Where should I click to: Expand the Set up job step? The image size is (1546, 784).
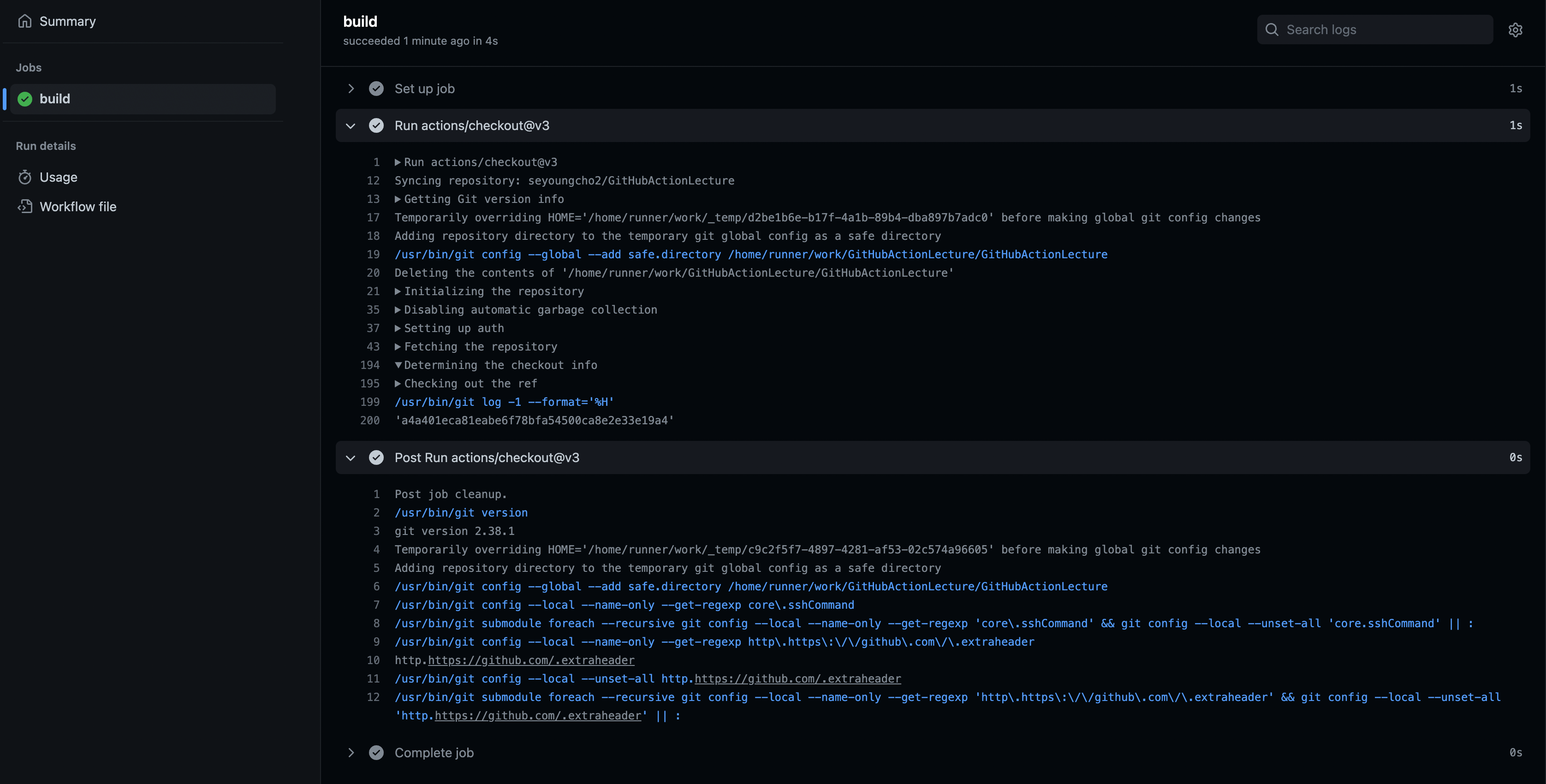351,88
